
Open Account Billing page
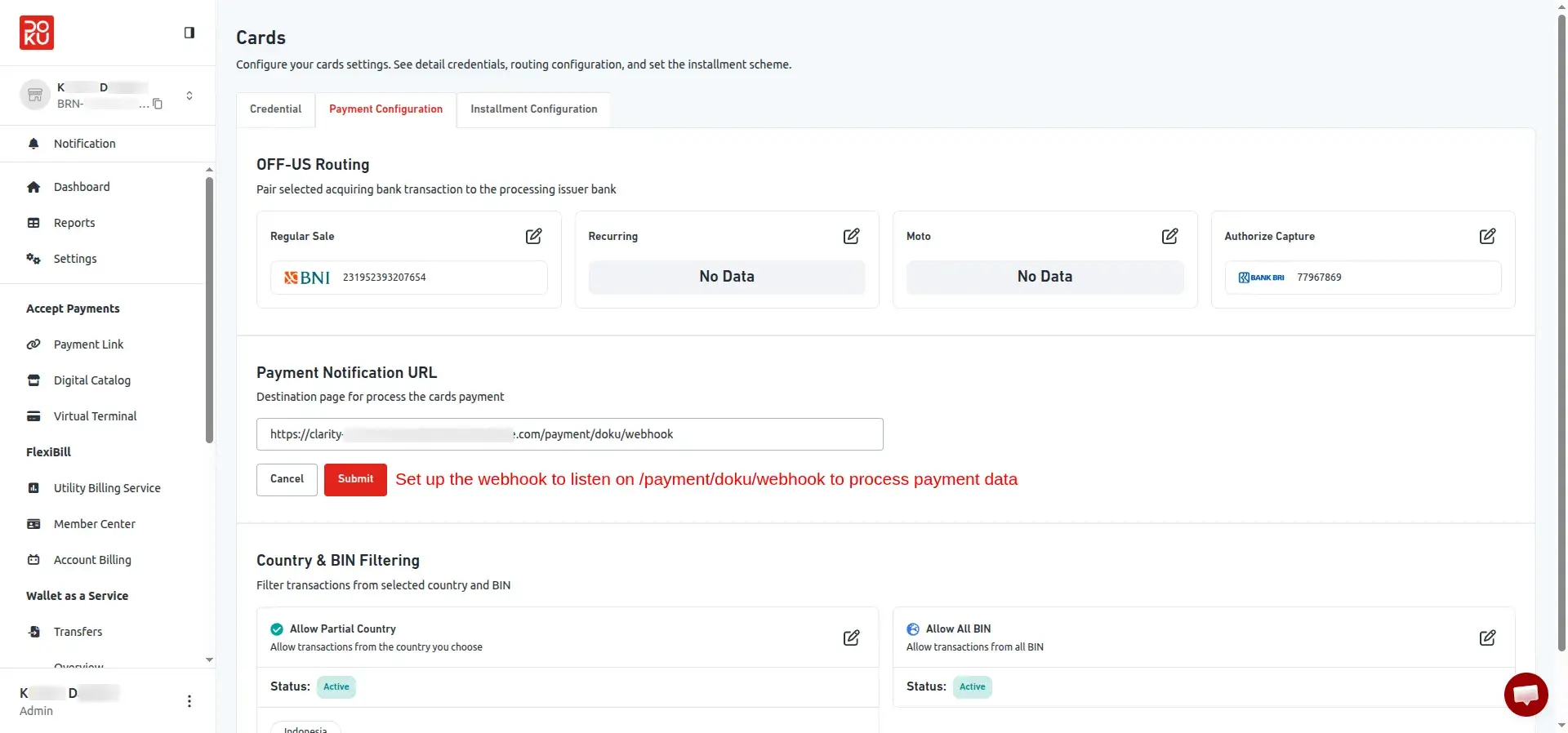click(x=92, y=560)
